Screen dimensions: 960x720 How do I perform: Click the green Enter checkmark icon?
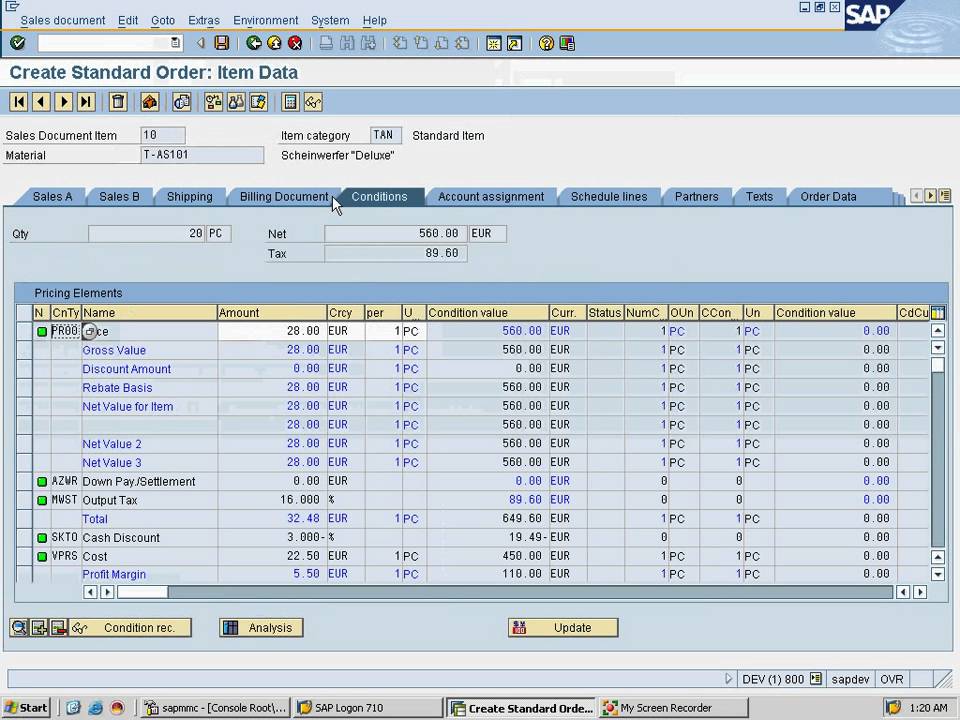click(x=18, y=43)
